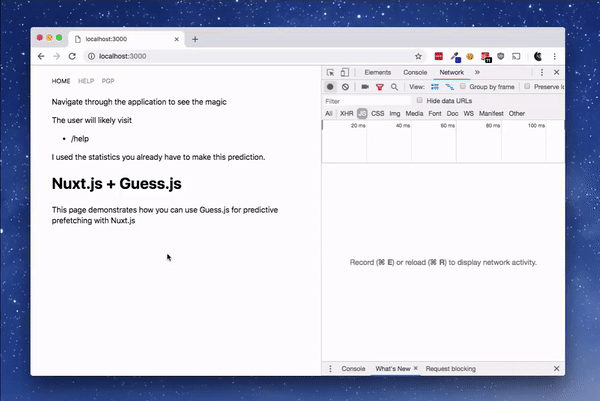Open the PGP navigation link
Viewport: 600px width, 401px height.
108,81
